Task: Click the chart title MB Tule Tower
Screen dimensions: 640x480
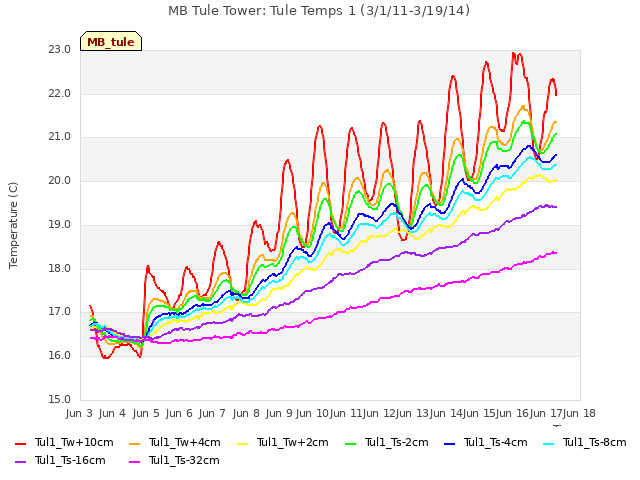Action: tap(319, 11)
